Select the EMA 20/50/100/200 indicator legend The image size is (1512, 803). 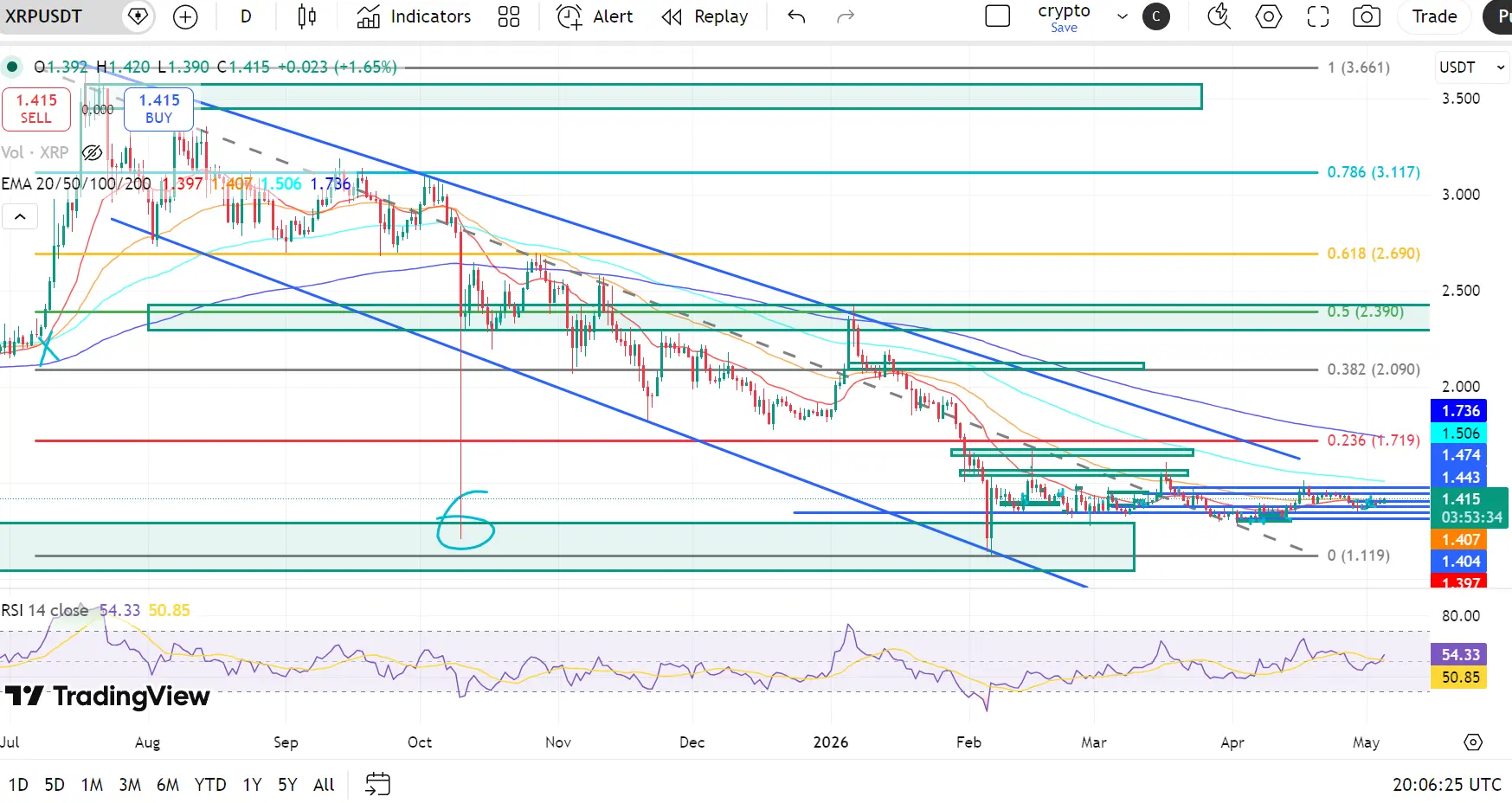(76, 184)
